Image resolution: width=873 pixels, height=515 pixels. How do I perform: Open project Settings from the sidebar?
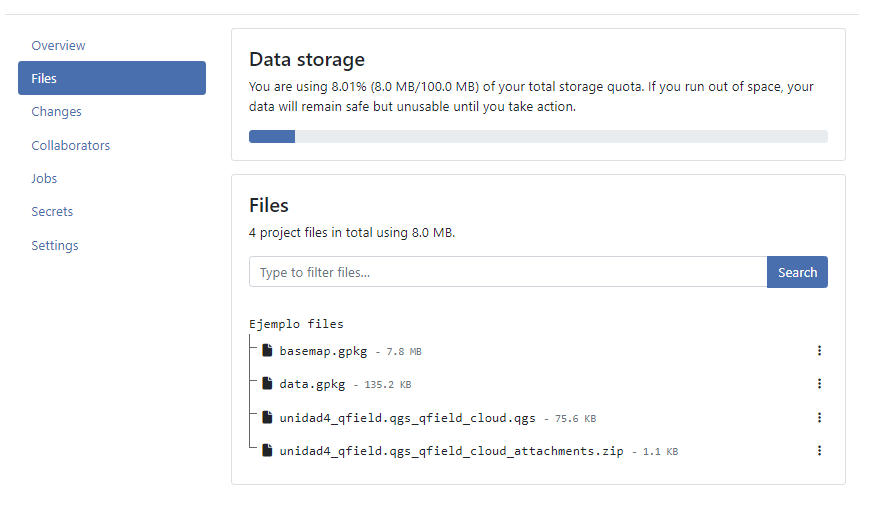click(55, 246)
